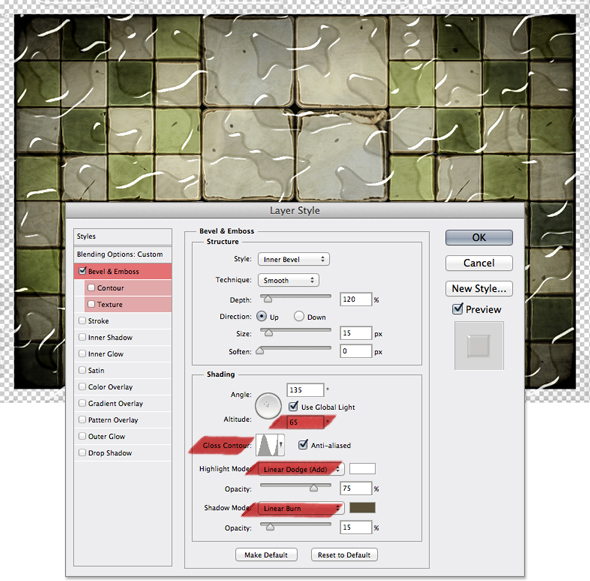Click the Altitude value field
The width and height of the screenshot is (590, 581).
305,422
